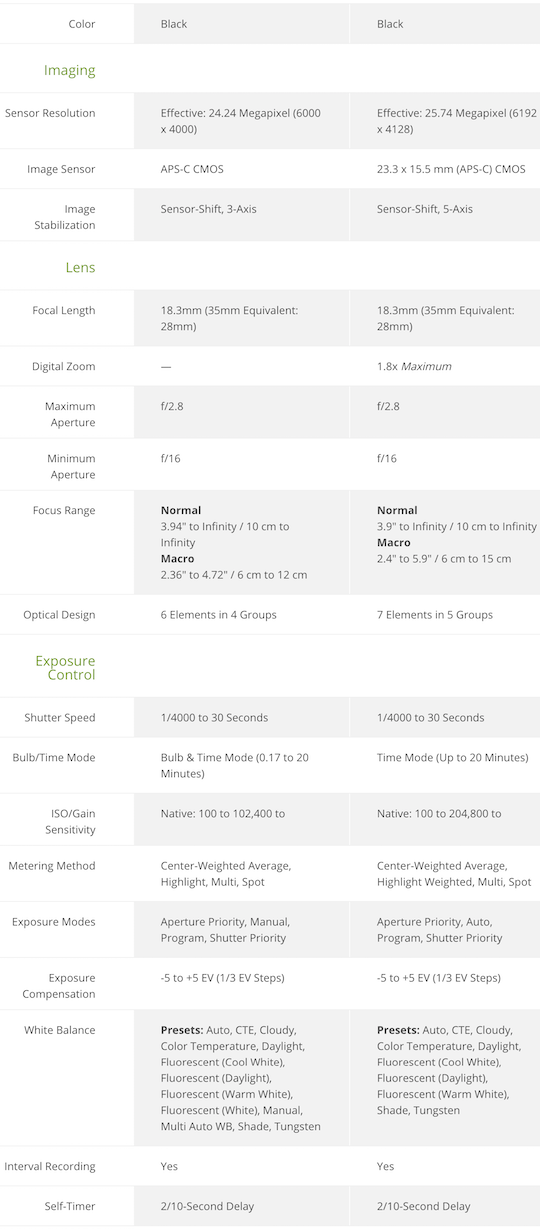Click the 24.24 Megapixel resolution value
The height and width of the screenshot is (1229, 540).
241,121
